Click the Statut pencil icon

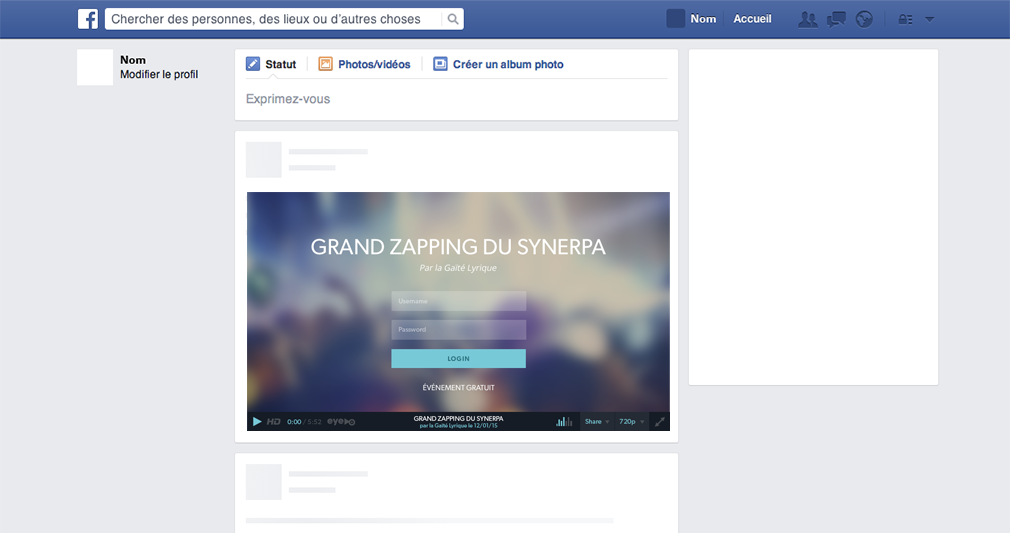(253, 64)
